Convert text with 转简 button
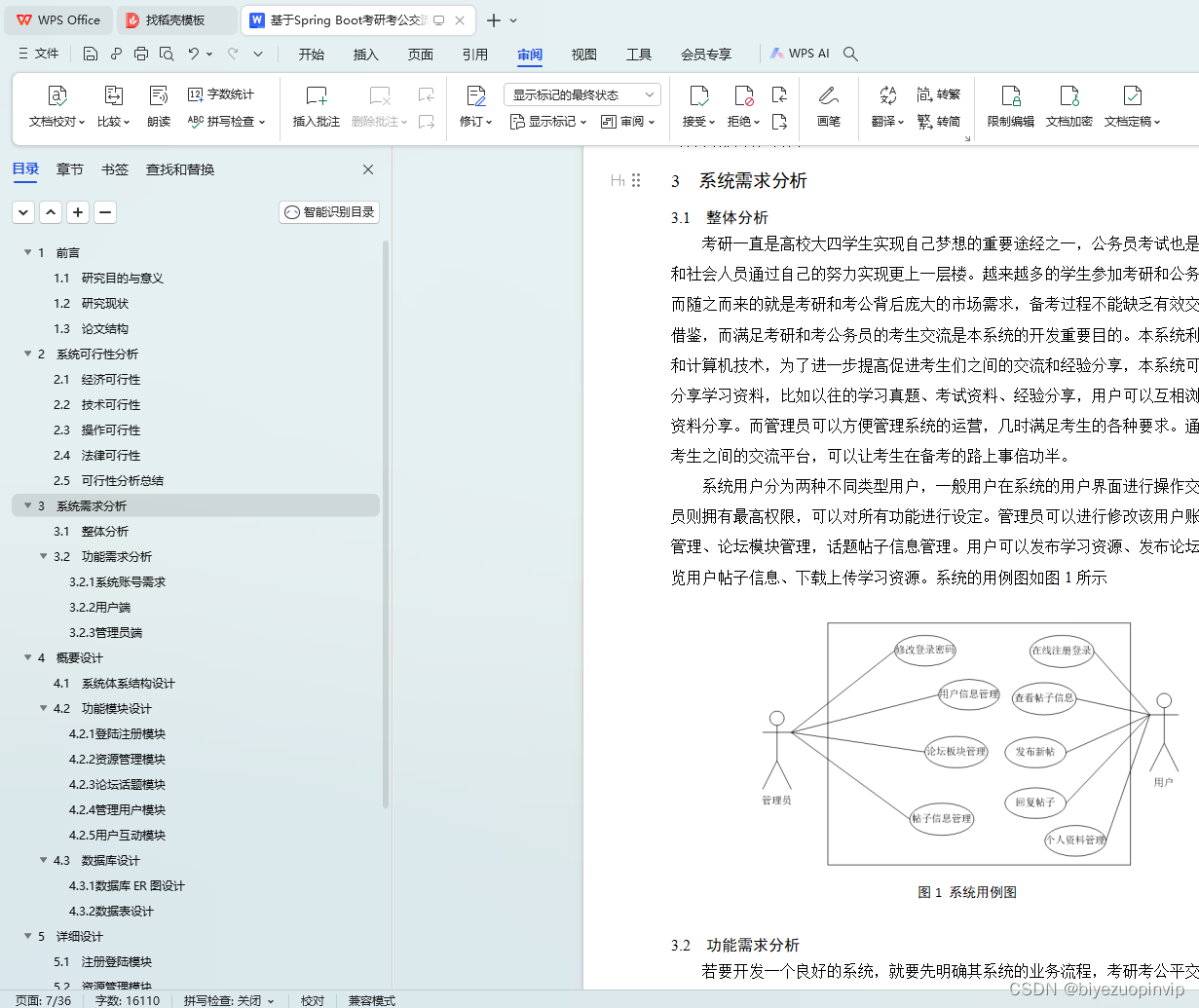The image size is (1199, 1008). (x=939, y=122)
